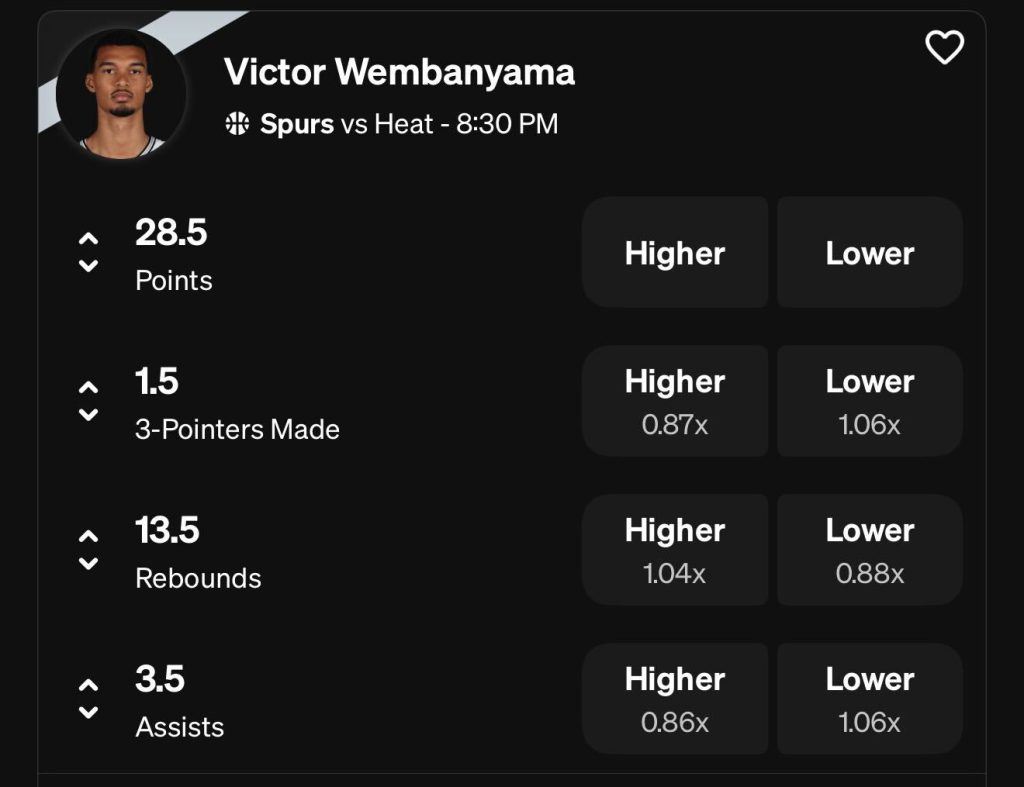
Task: Tap Lower 1.06x for Assists
Action: [869, 698]
